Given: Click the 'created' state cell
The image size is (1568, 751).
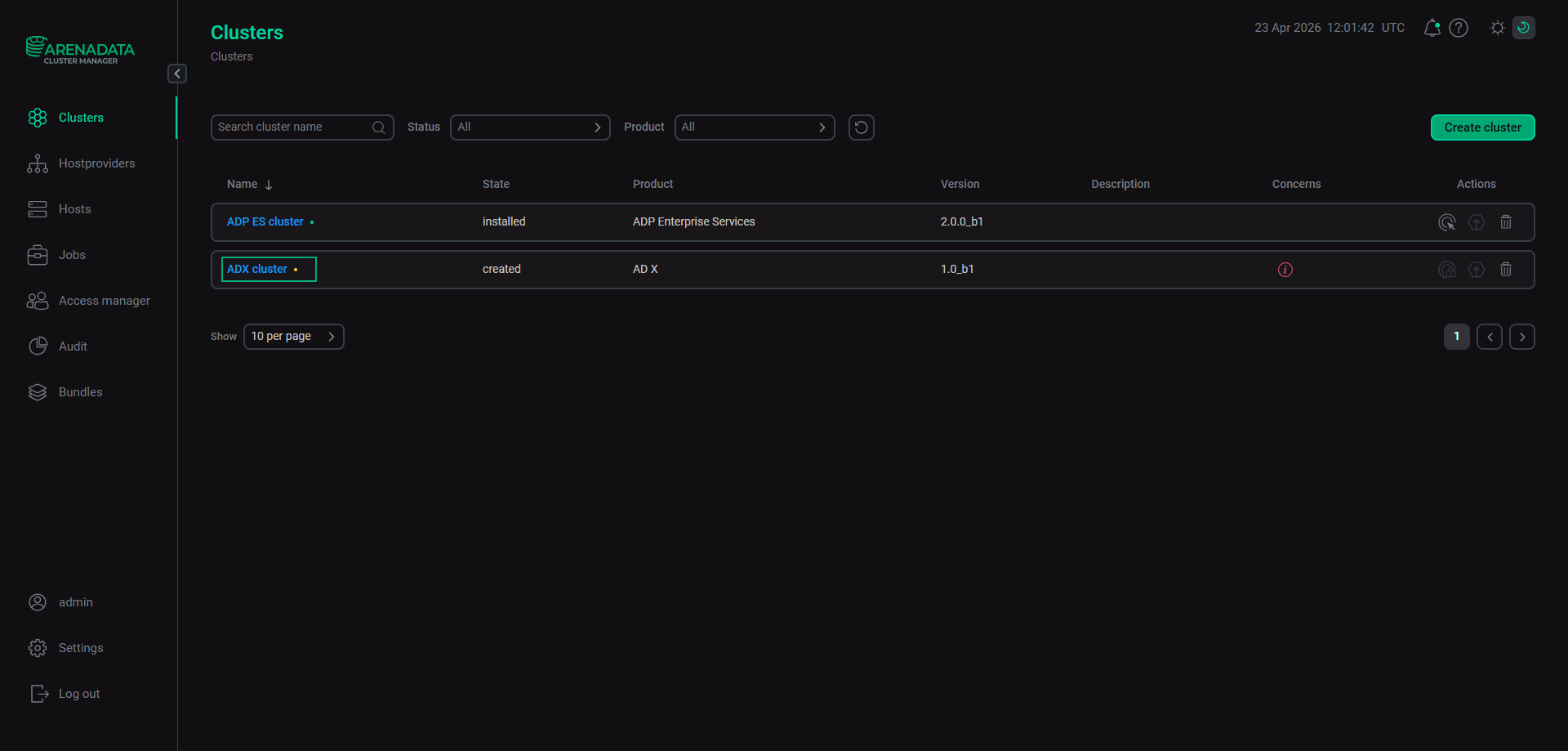Looking at the screenshot, I should pos(501,270).
